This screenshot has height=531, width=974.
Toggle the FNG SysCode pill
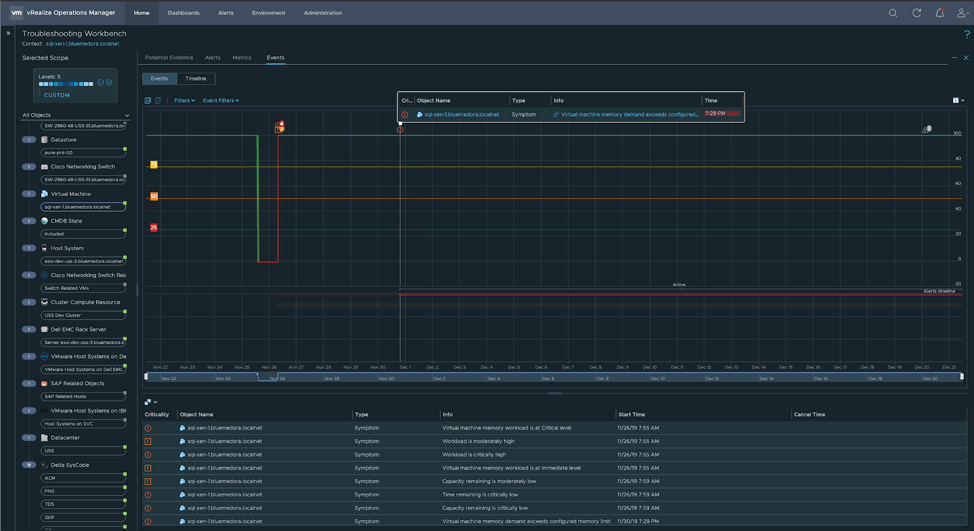click(x=83, y=491)
